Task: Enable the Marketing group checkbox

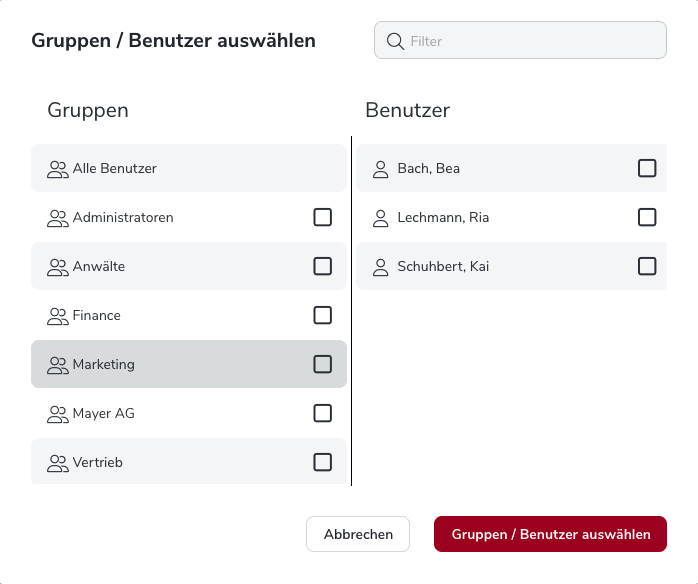Action: [x=322, y=364]
